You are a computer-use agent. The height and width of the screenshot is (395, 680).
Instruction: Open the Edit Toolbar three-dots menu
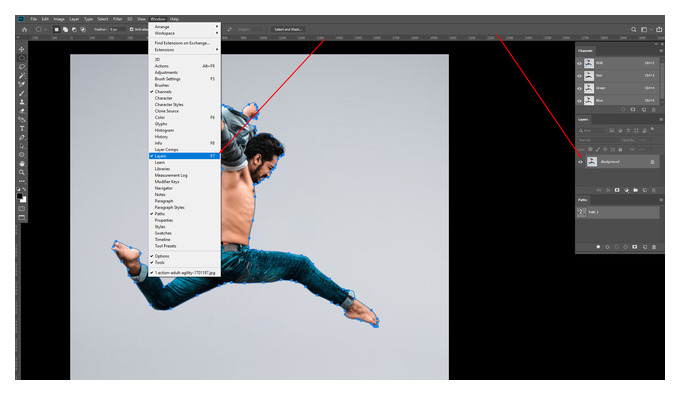pyautogui.click(x=22, y=181)
